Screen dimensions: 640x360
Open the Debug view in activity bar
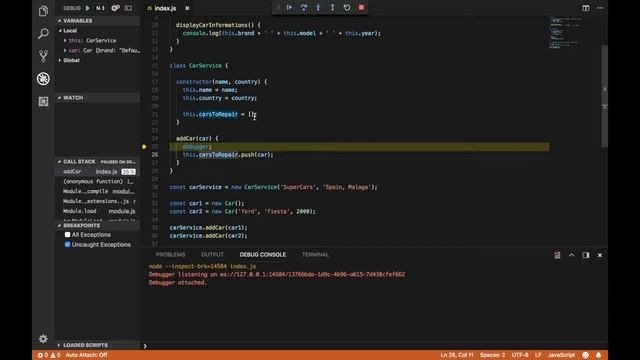(x=43, y=78)
